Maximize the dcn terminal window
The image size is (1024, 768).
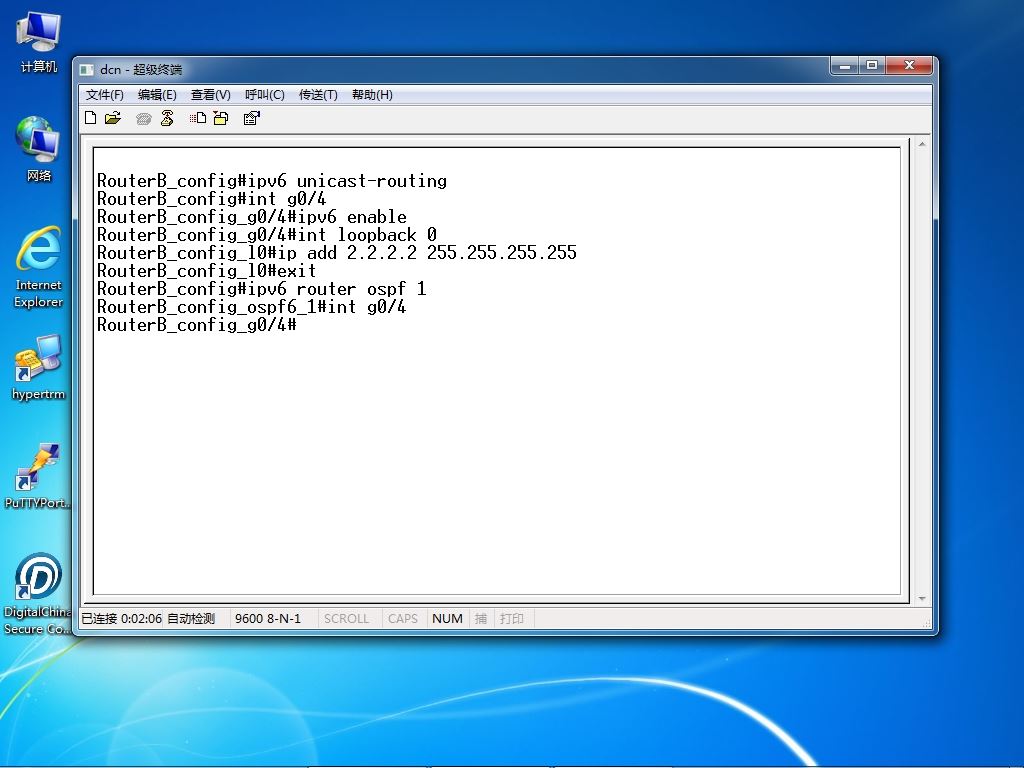coord(872,65)
